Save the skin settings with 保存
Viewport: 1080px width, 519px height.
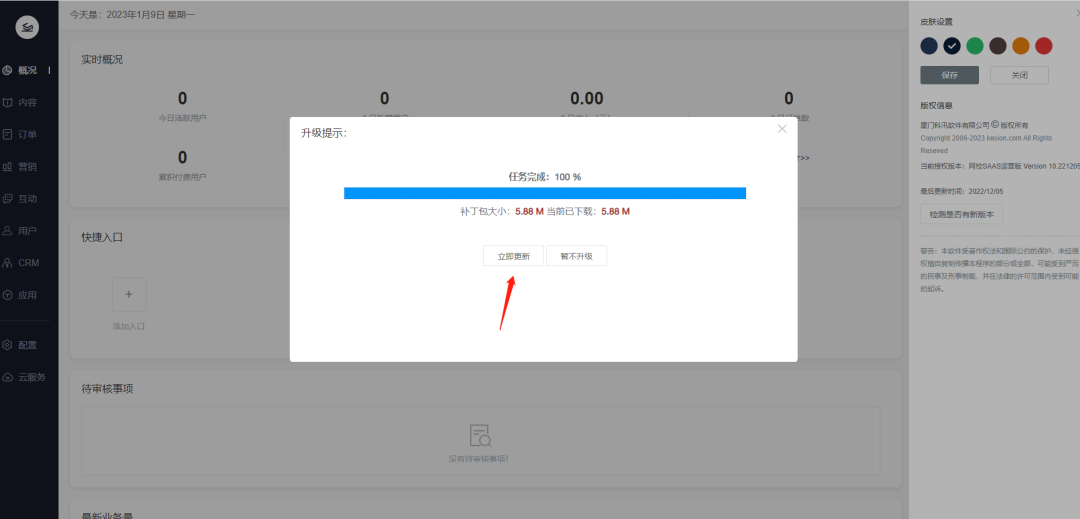[x=950, y=76]
